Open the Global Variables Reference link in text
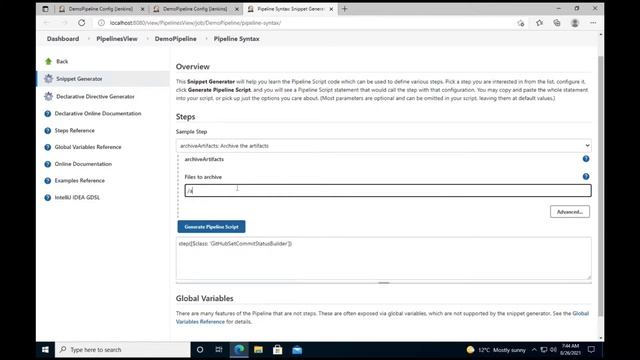This screenshot has width=640, height=360. pyautogui.click(x=382, y=318)
